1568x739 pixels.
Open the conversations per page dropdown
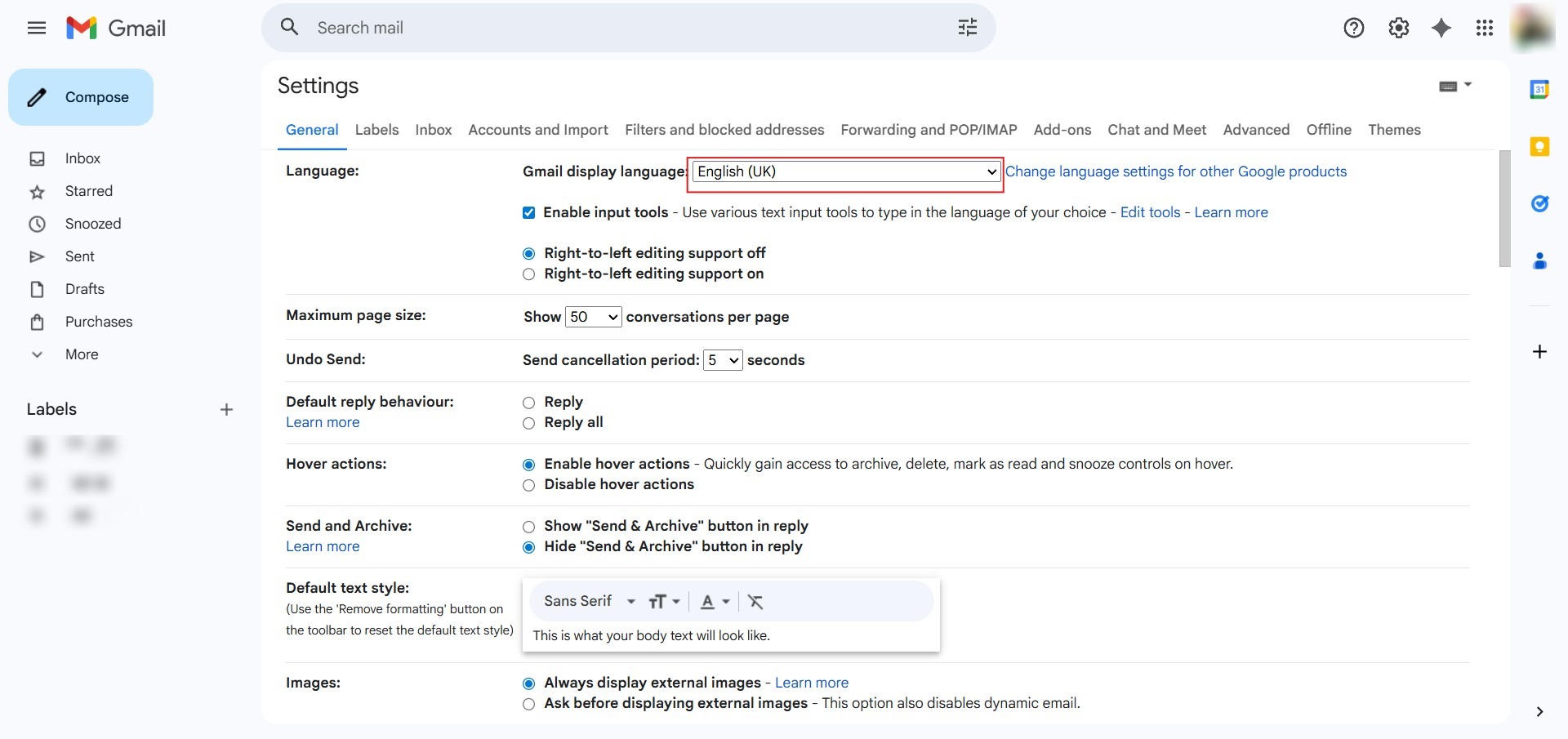pyautogui.click(x=594, y=317)
